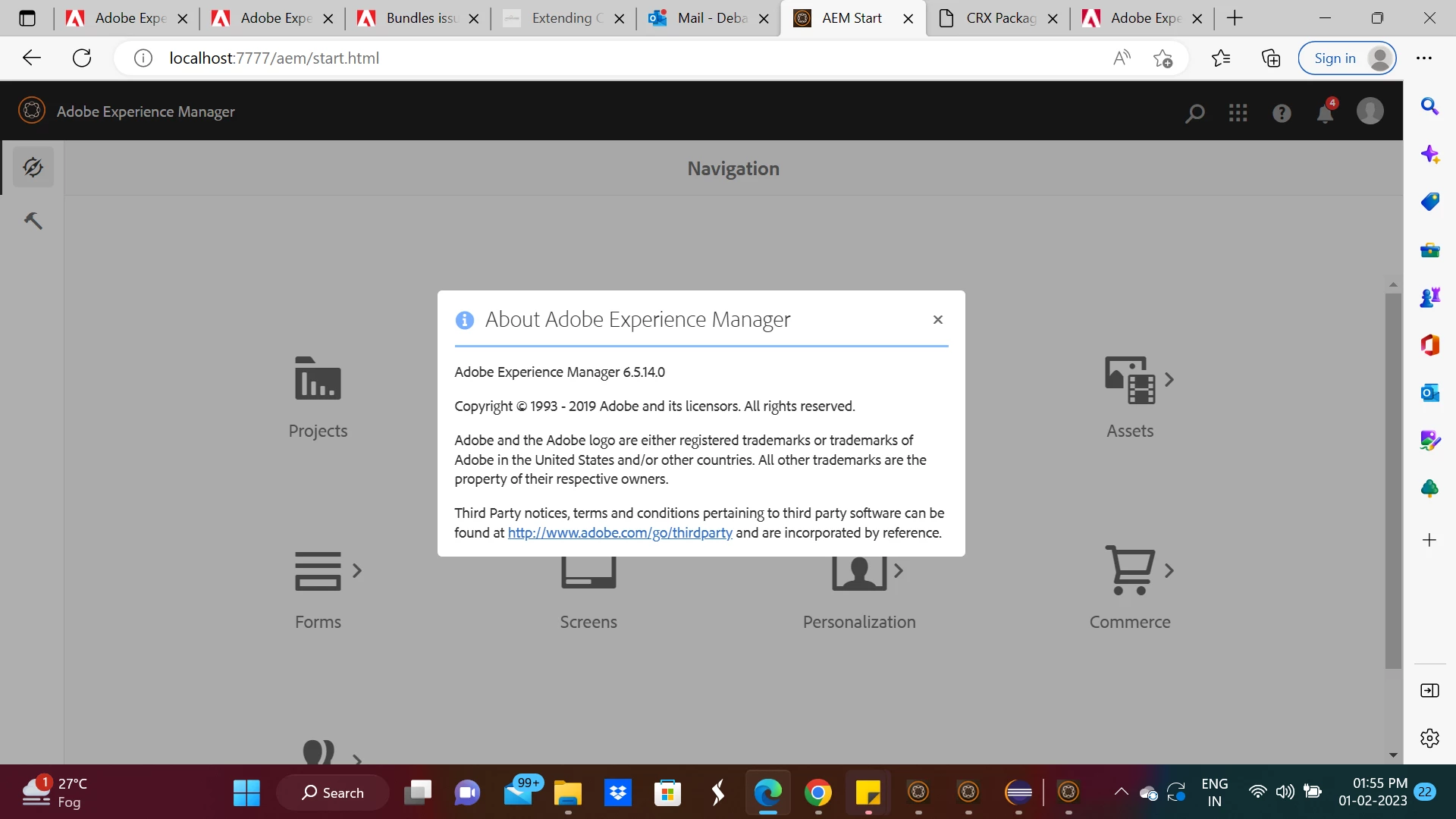
Task: Click the AEM search magnifier icon
Action: pyautogui.click(x=1195, y=113)
